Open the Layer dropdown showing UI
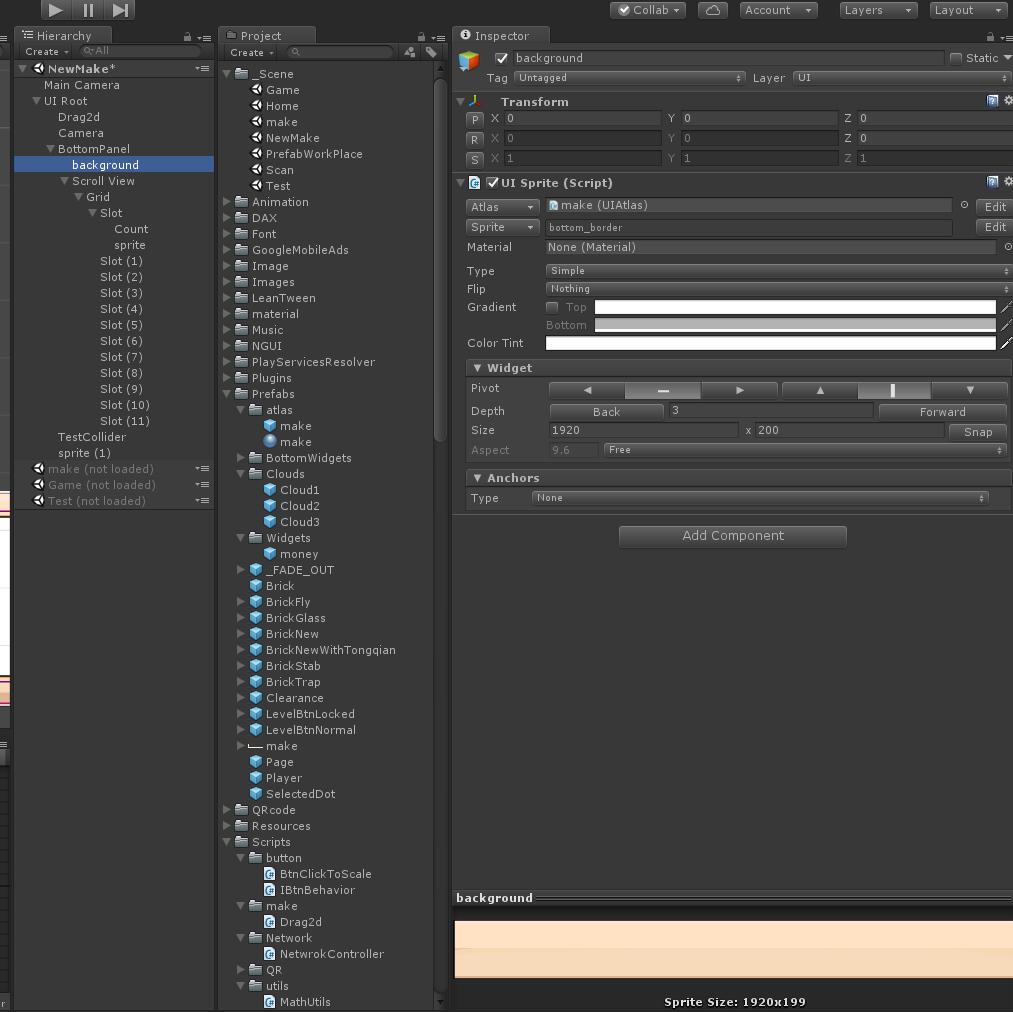Viewport: 1013px width, 1012px height. [901, 78]
